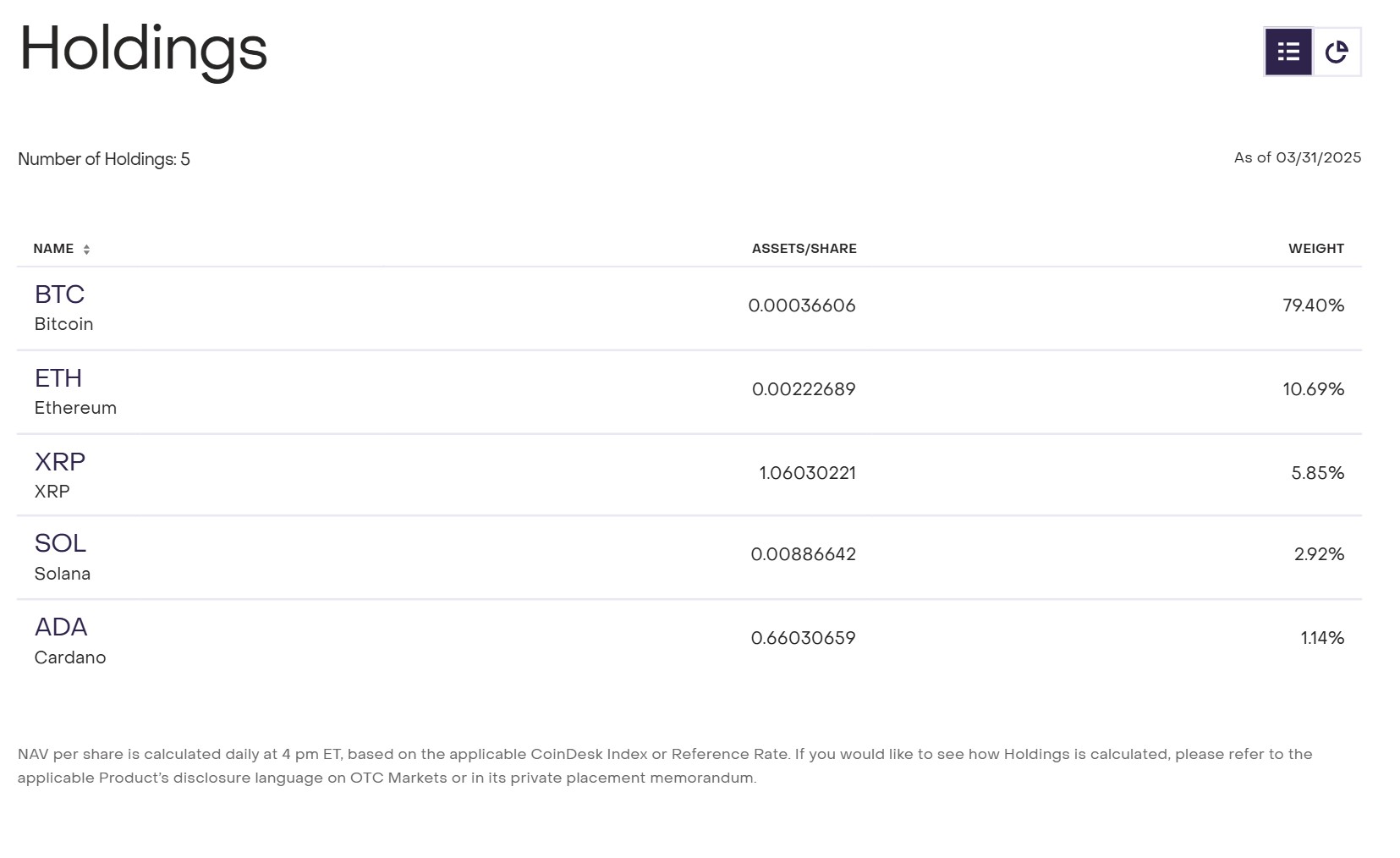This screenshot has height=858, width=1400.
Task: Switch to pie chart view icon
Action: click(1337, 52)
